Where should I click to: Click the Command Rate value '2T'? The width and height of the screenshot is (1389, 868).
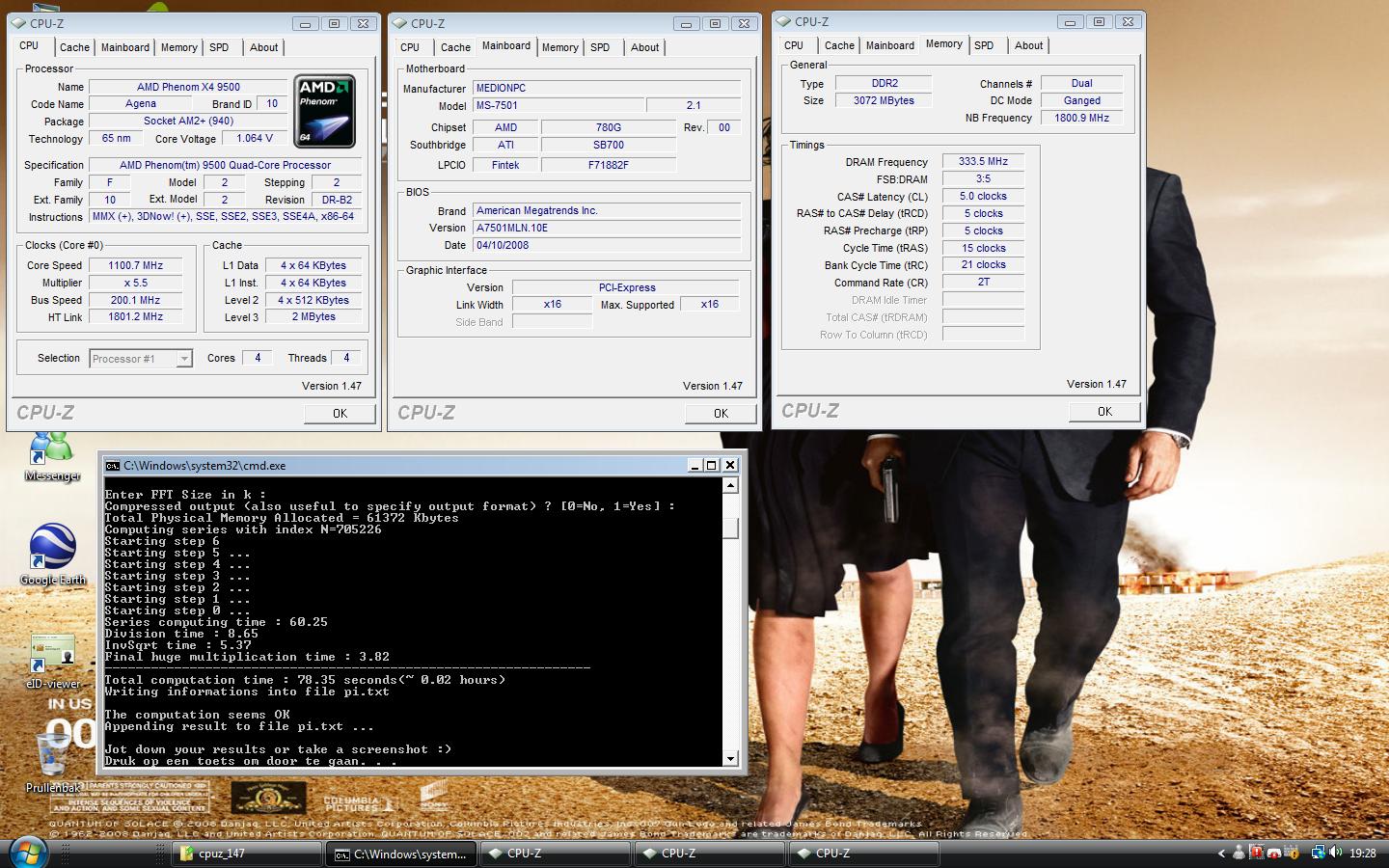983,283
